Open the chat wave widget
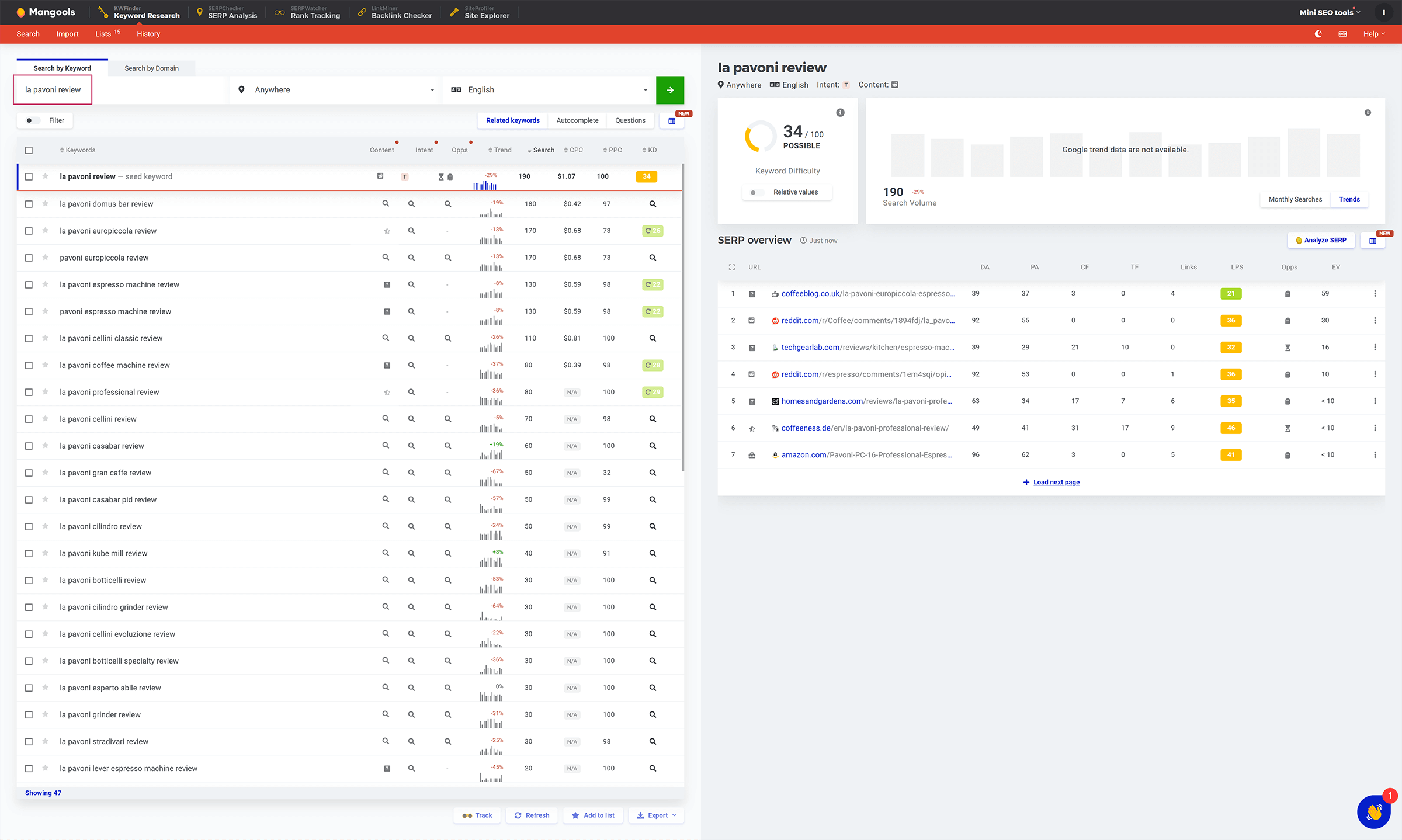Viewport: 1402px width, 840px height. pyautogui.click(x=1374, y=811)
